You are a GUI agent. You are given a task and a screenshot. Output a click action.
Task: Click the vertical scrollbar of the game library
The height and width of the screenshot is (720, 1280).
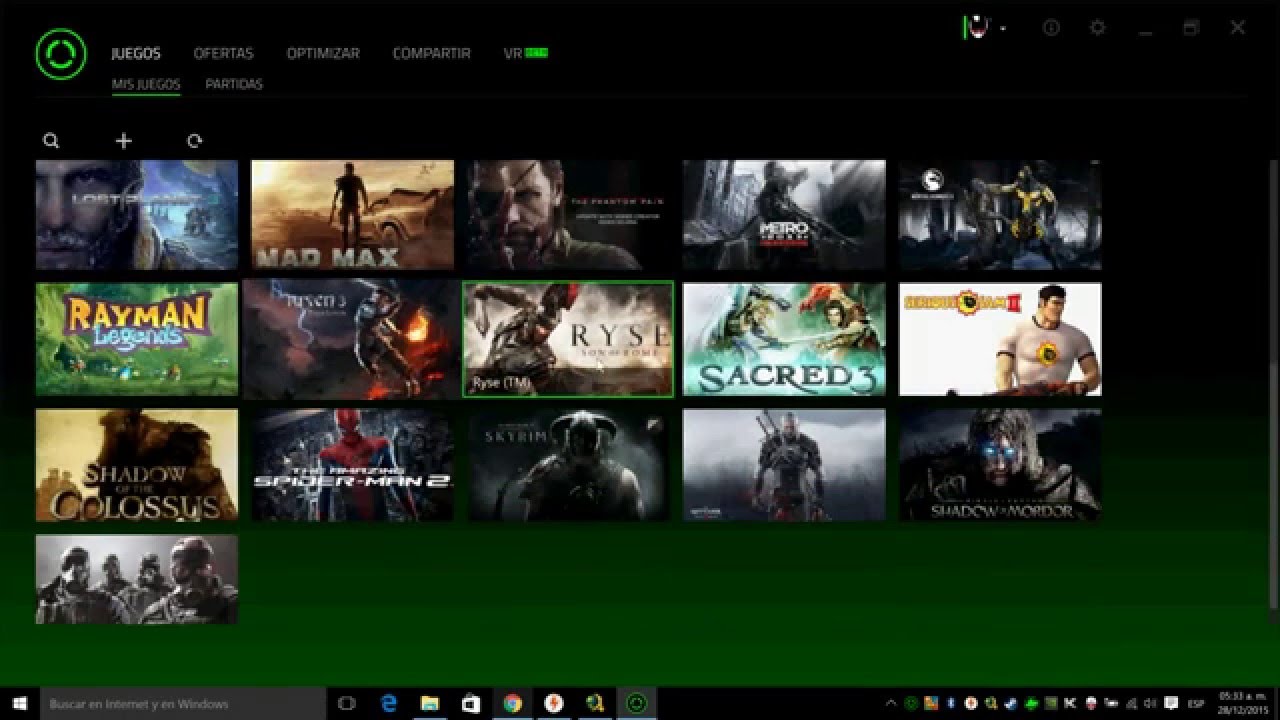click(x=1273, y=385)
